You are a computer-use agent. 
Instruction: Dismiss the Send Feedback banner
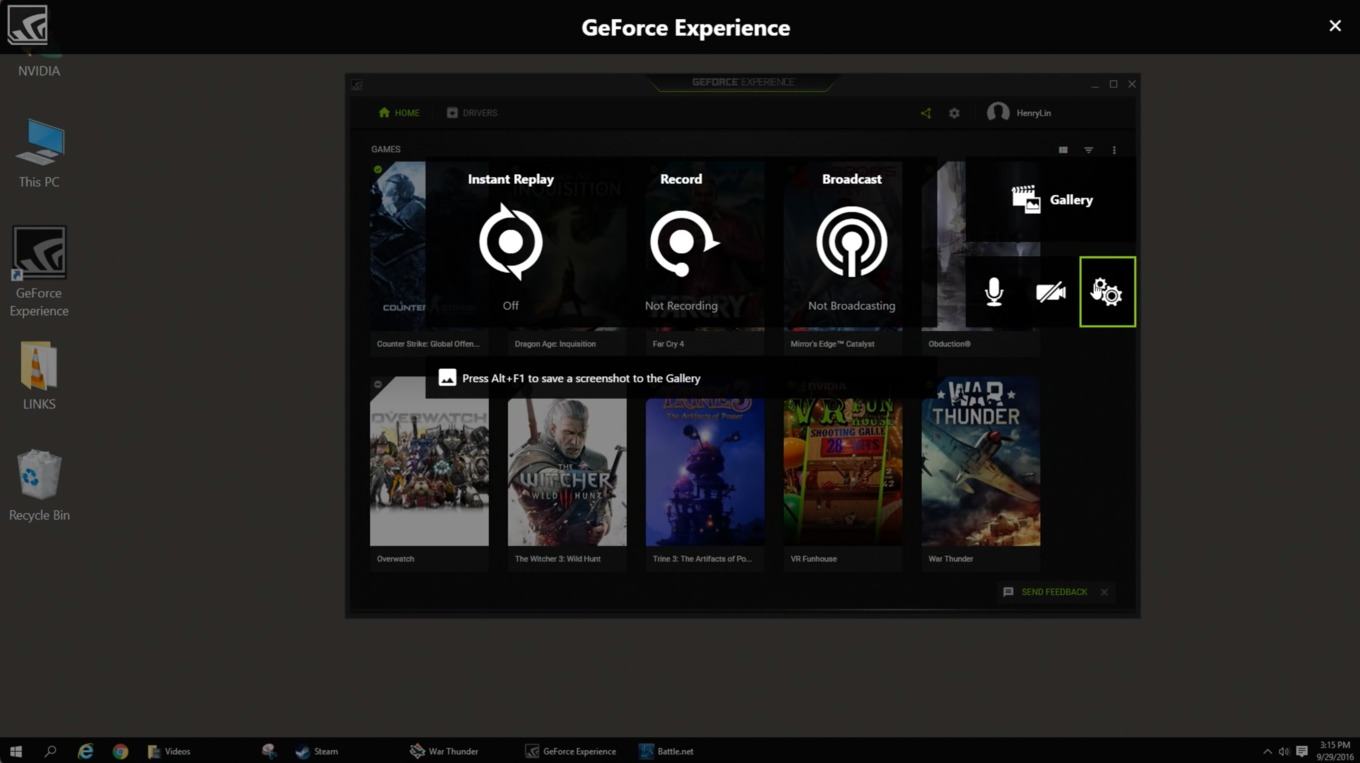click(1104, 592)
